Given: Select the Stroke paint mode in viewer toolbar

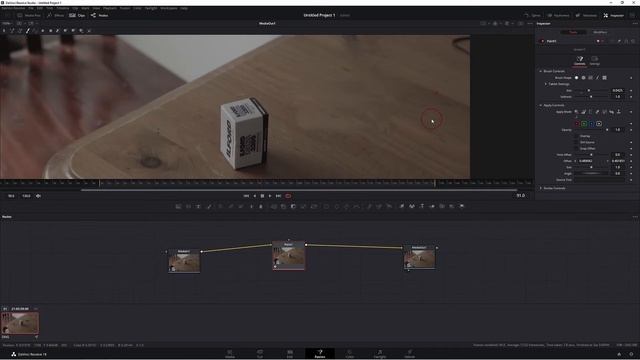Looking at the screenshot, I should click(x=28, y=31).
